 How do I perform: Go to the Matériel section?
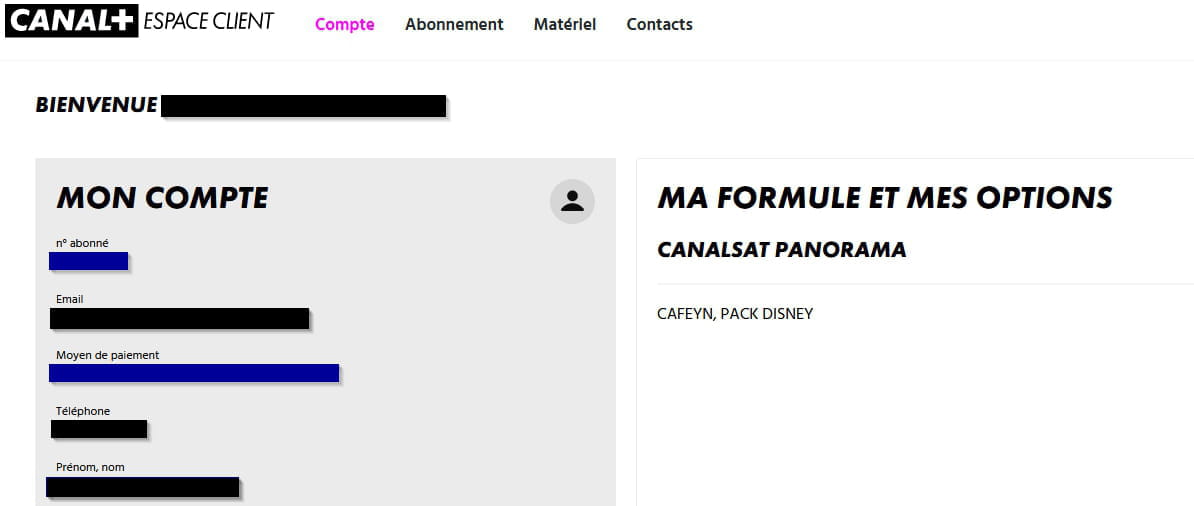pos(564,24)
